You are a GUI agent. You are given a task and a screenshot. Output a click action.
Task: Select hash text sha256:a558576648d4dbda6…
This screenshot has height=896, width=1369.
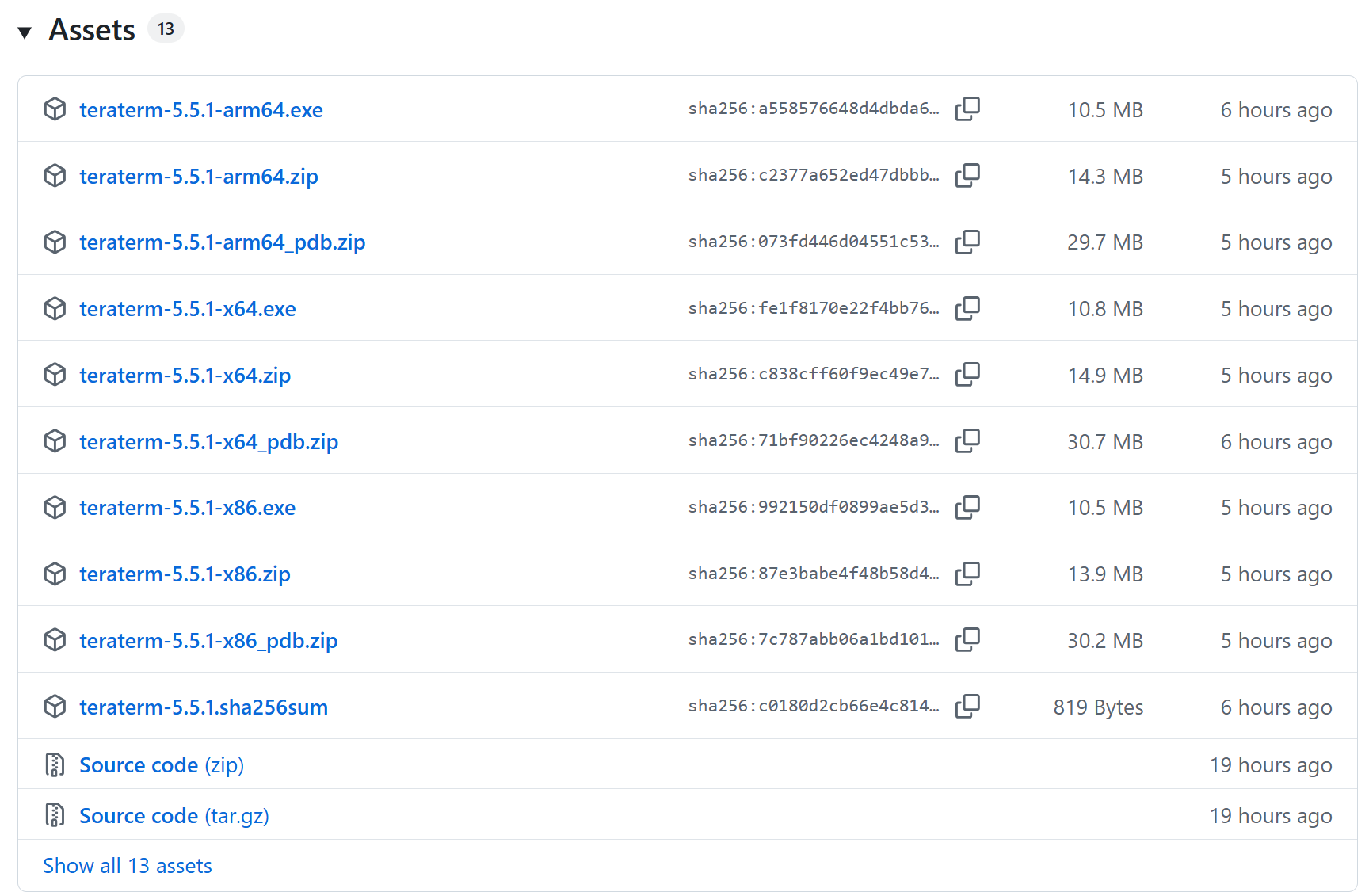pyautogui.click(x=814, y=109)
